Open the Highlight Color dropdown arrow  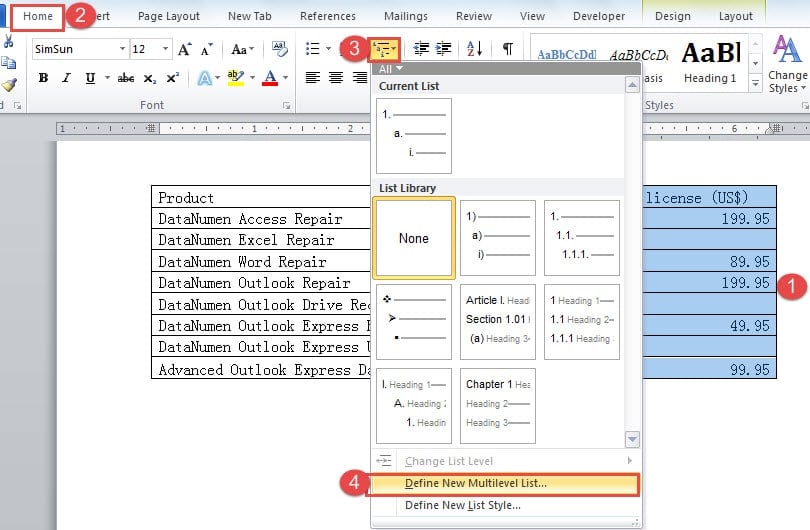click(252, 78)
